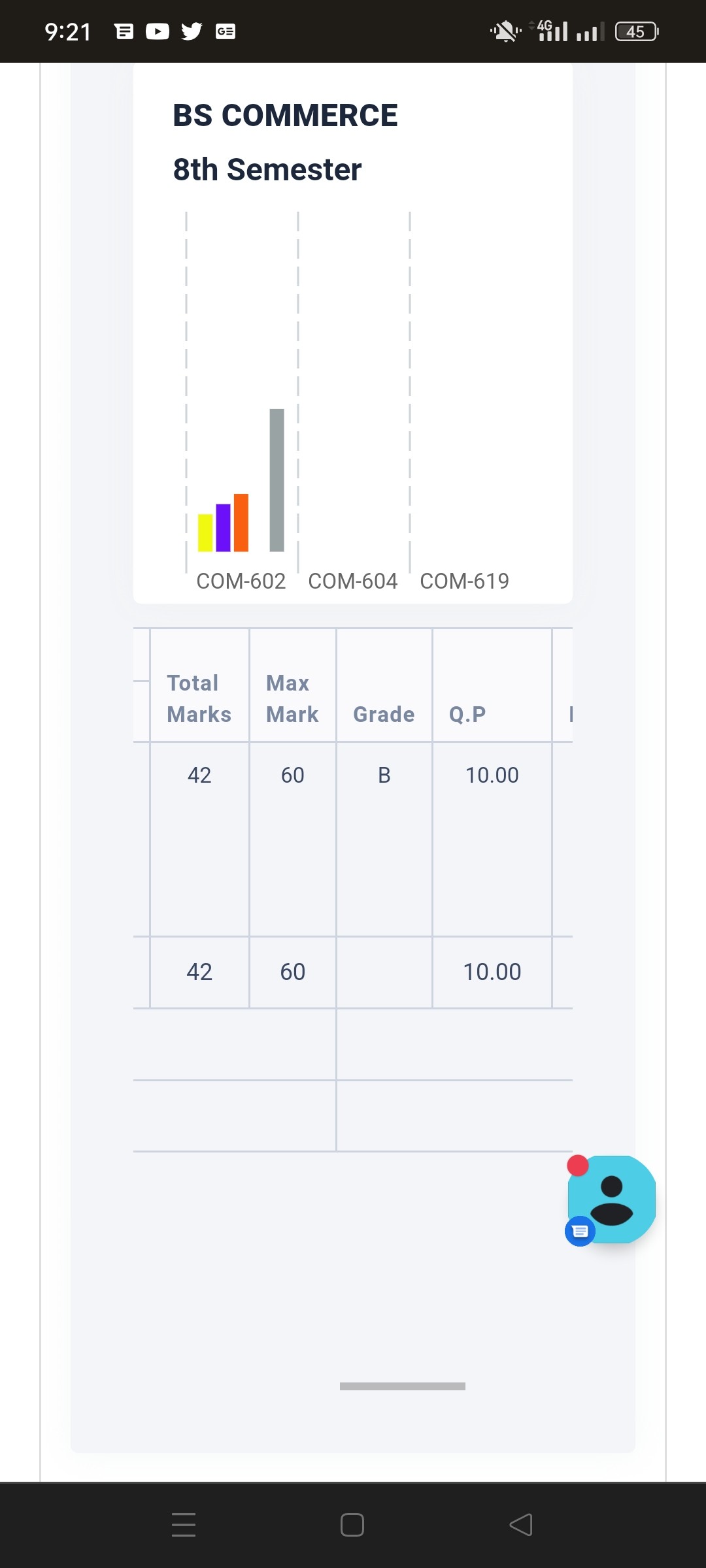Tap the Google News status icon
This screenshot has width=706, height=1568.
226,31
